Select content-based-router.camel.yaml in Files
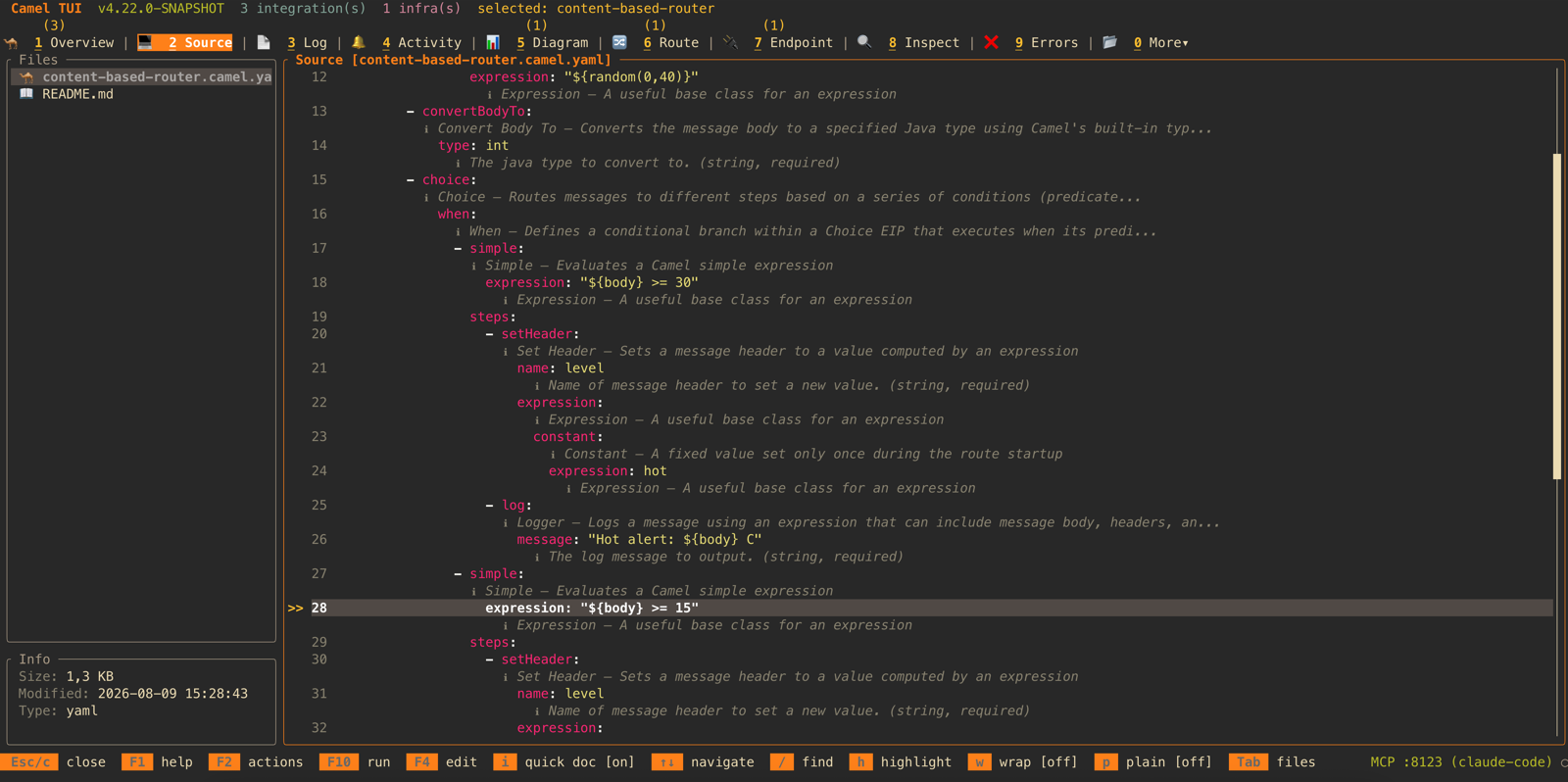Screen dimensions: 1568x782 tap(141, 76)
